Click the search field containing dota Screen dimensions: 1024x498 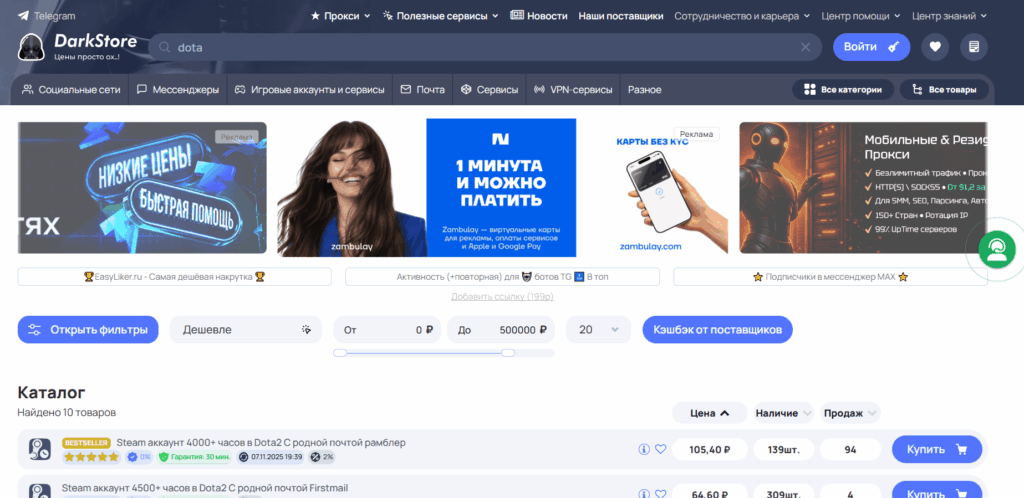485,47
